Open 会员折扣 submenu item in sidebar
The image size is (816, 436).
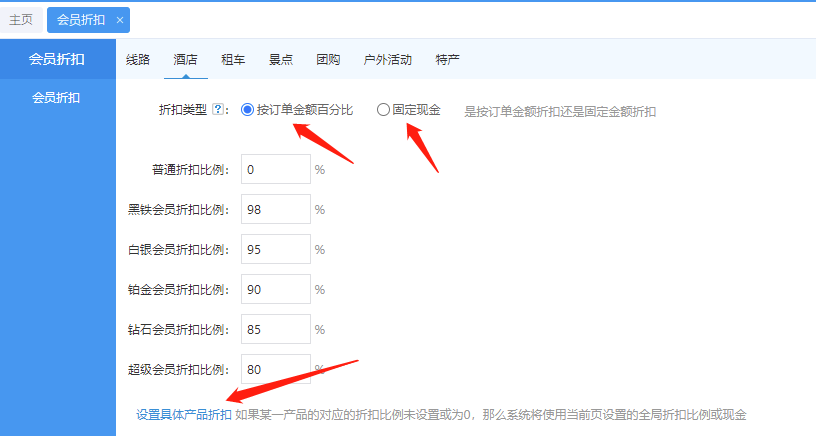pyautogui.click(x=57, y=98)
